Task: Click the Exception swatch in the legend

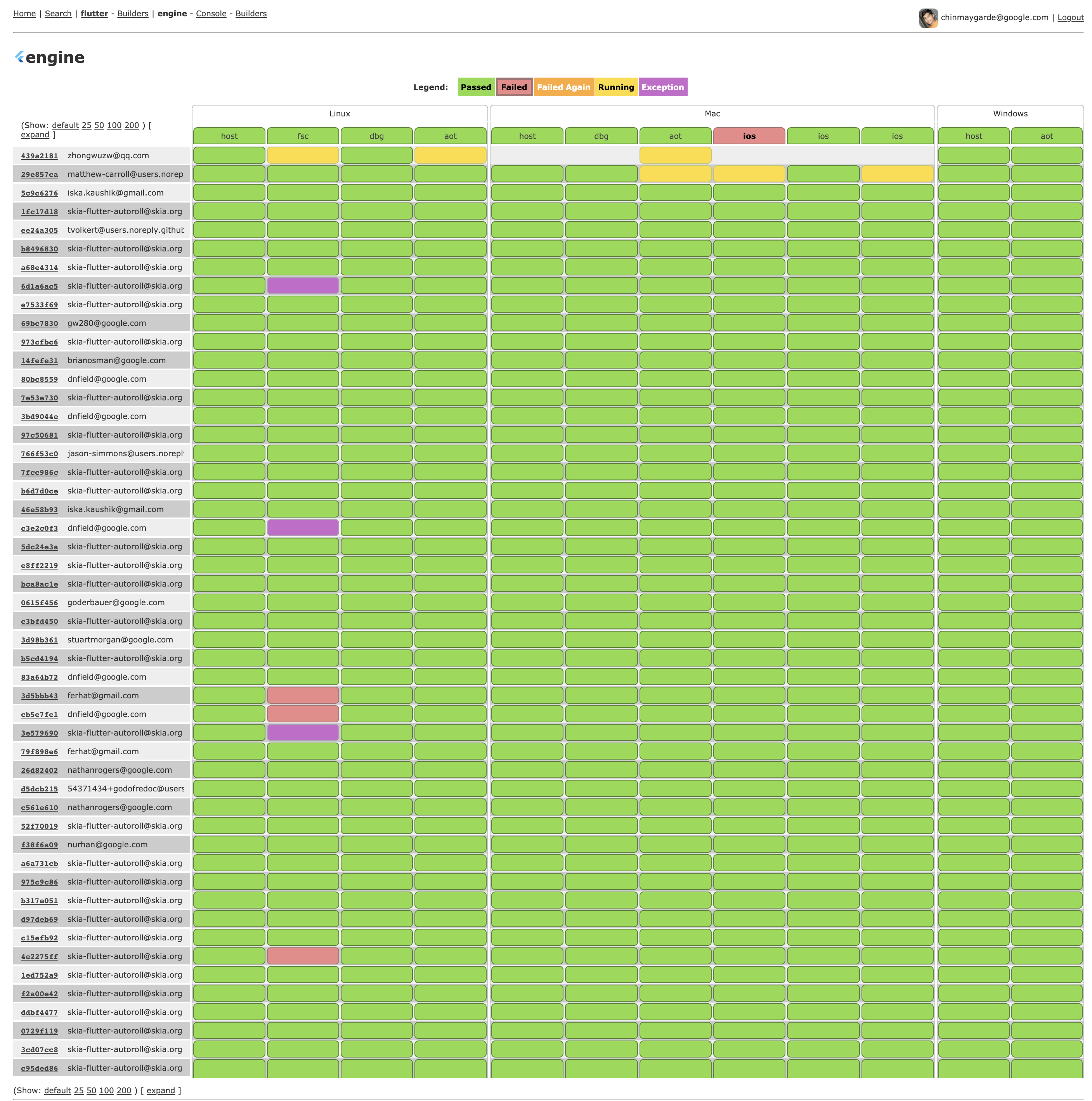Action: point(662,87)
